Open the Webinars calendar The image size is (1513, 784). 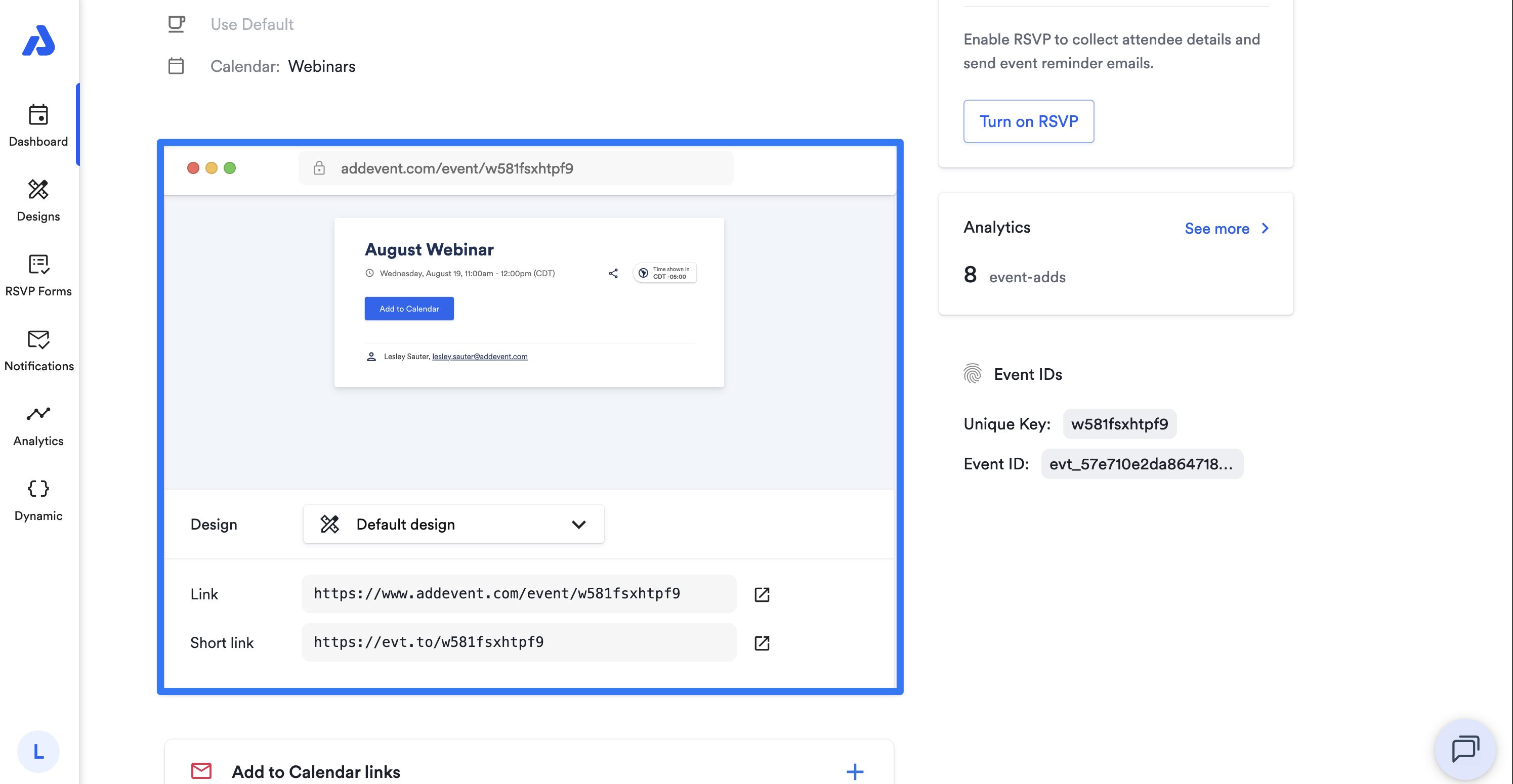point(322,66)
